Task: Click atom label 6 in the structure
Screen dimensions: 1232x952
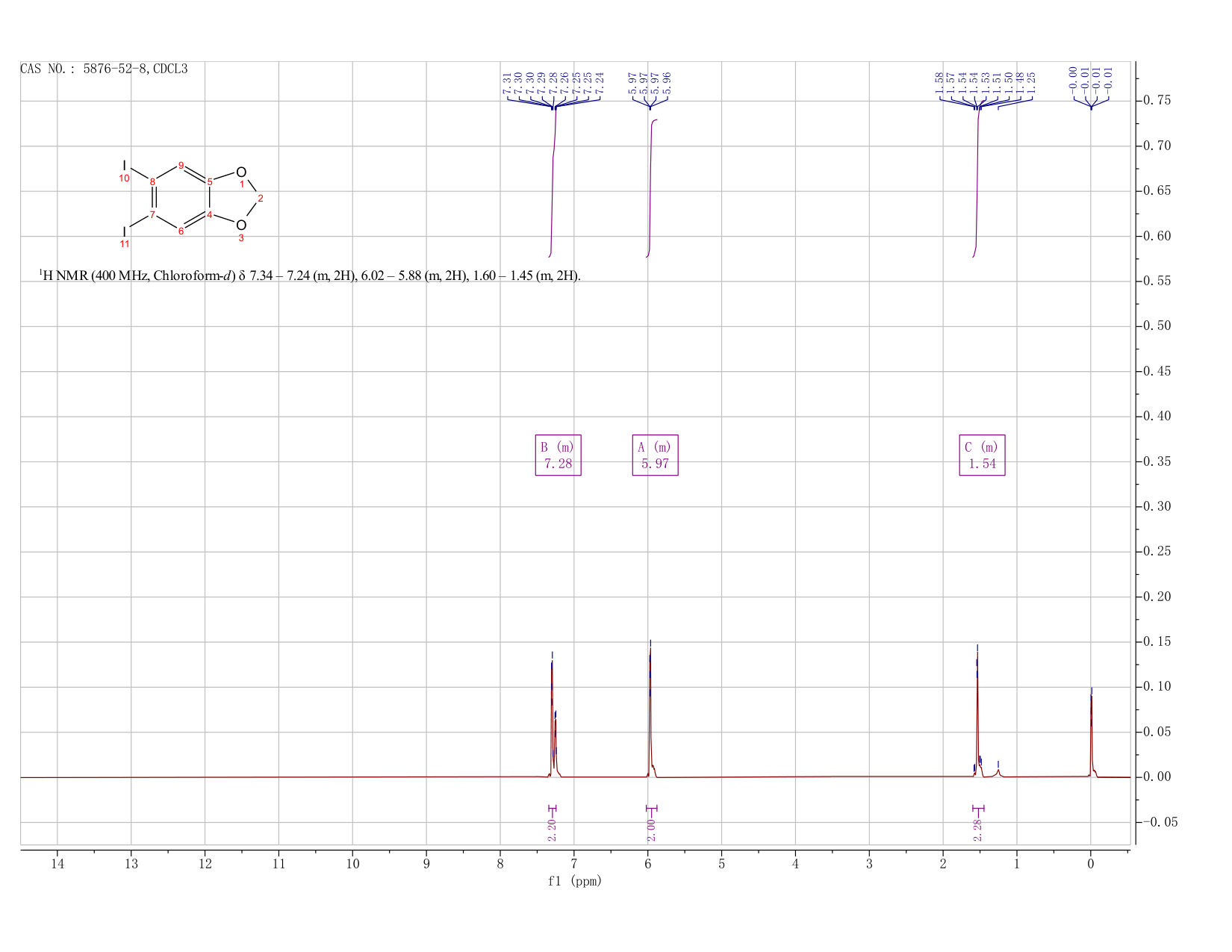Action: point(181,231)
